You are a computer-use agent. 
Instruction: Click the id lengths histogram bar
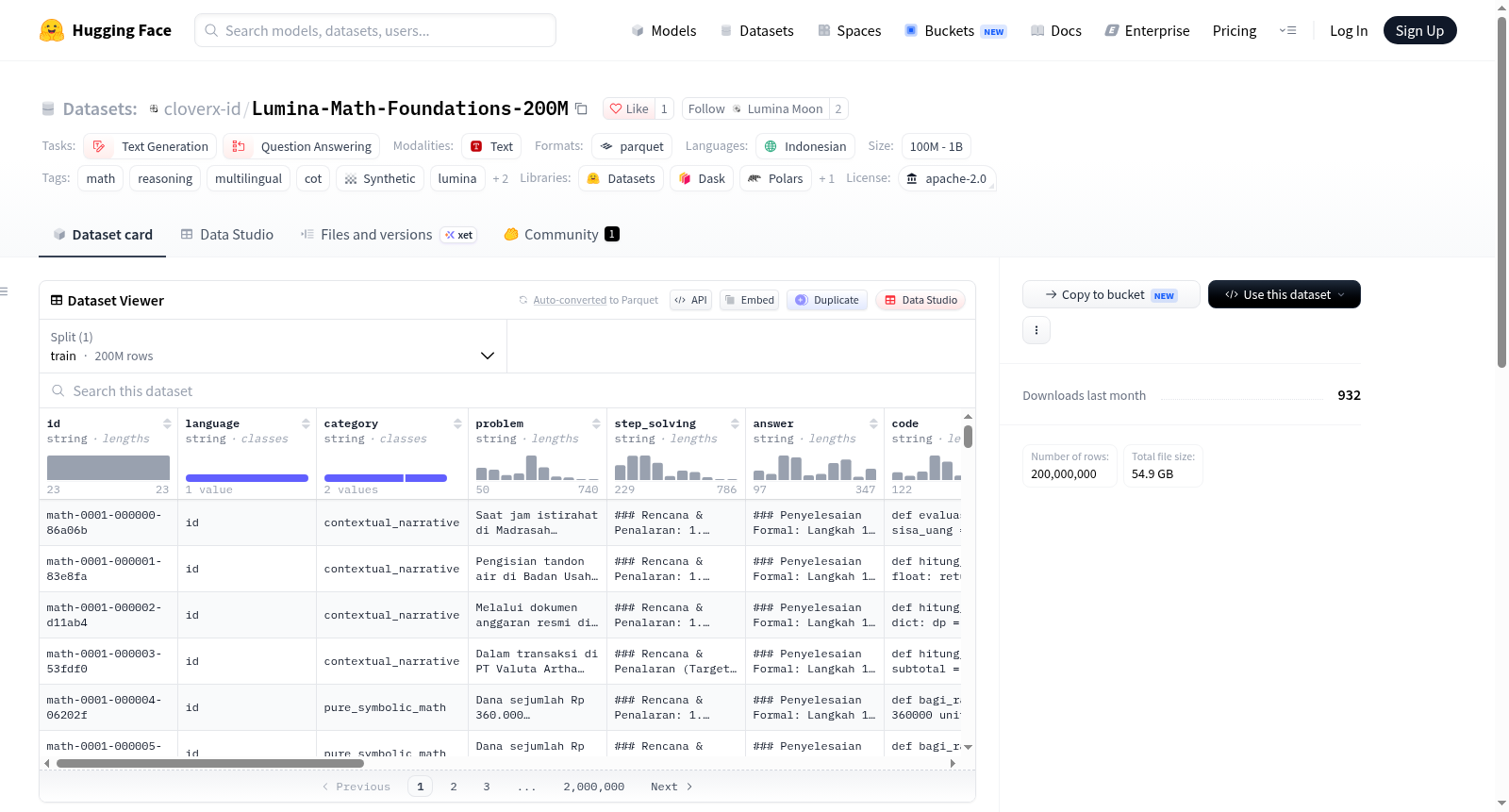point(108,468)
